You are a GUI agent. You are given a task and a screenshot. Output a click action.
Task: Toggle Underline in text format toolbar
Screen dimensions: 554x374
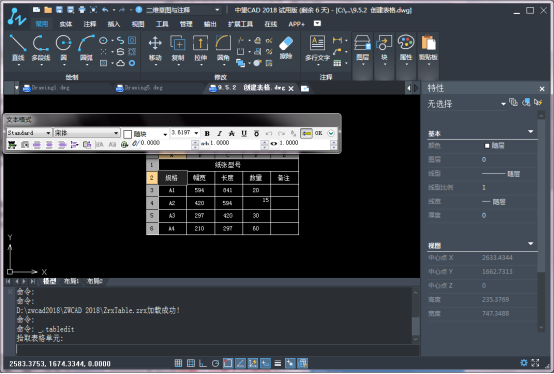point(244,133)
